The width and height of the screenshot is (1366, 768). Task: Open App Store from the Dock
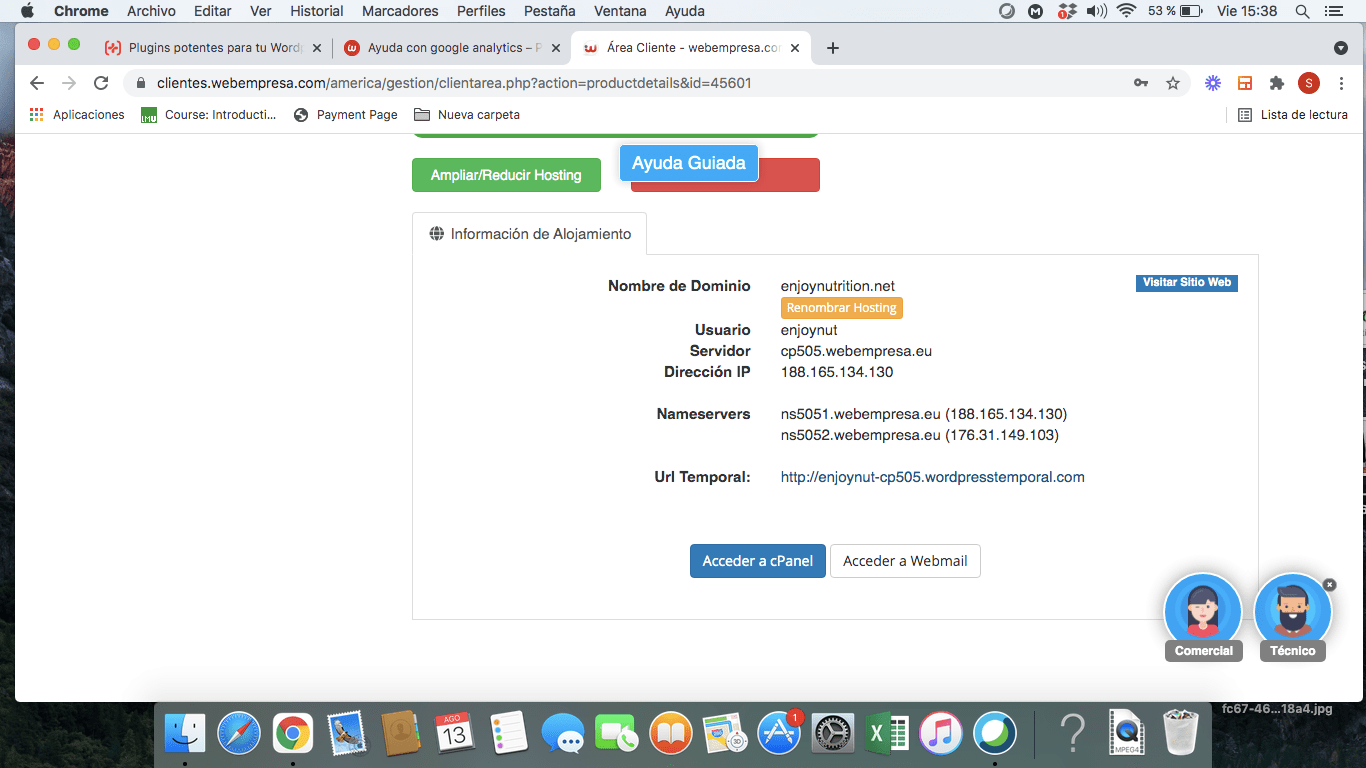coord(779,733)
